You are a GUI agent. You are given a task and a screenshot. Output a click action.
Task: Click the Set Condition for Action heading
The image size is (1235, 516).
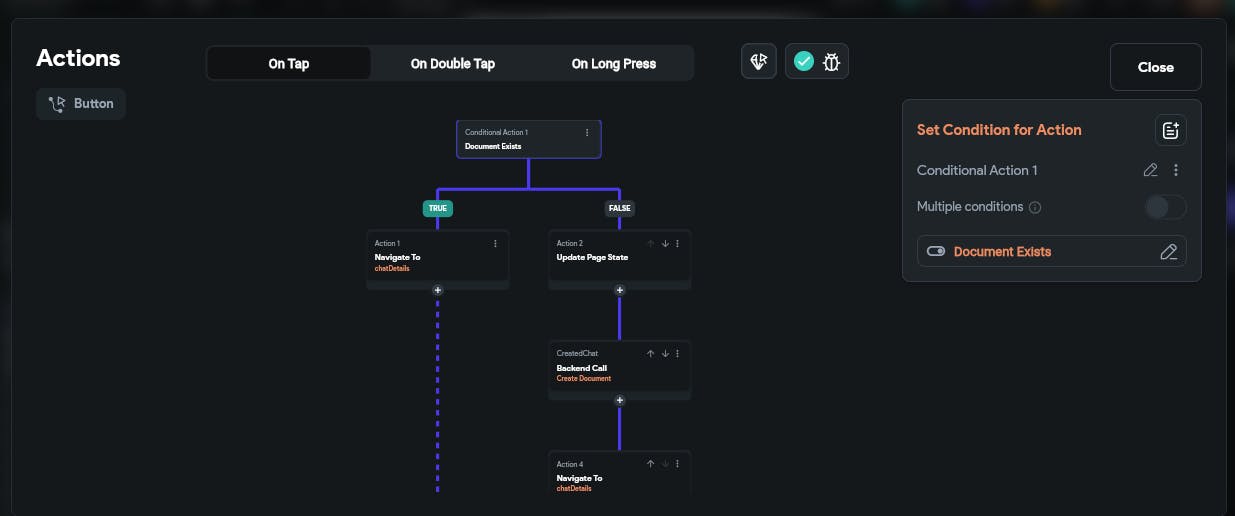pos(999,130)
